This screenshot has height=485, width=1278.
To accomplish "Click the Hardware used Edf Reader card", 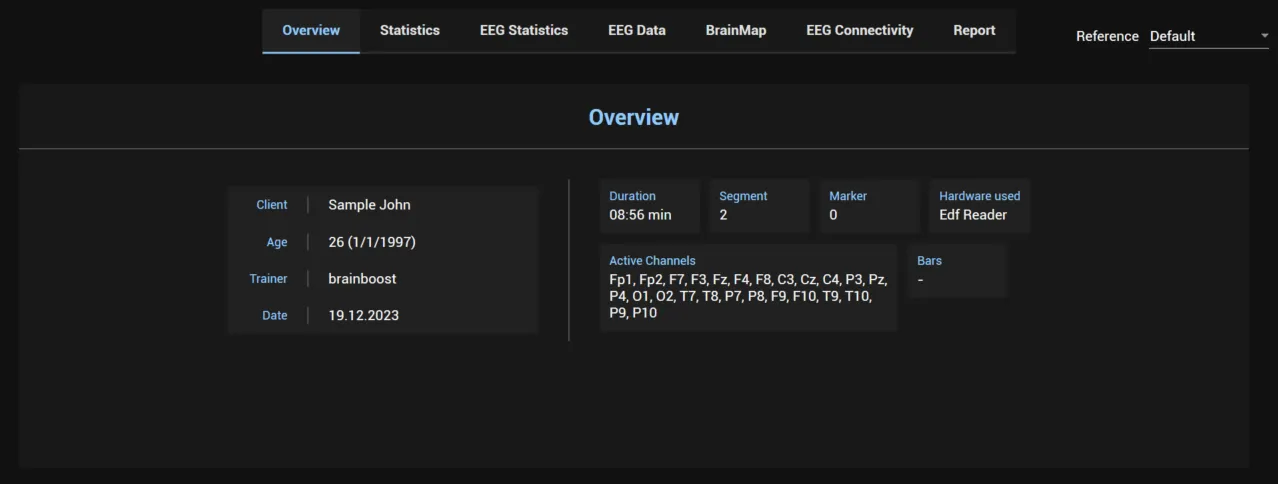I will point(979,206).
